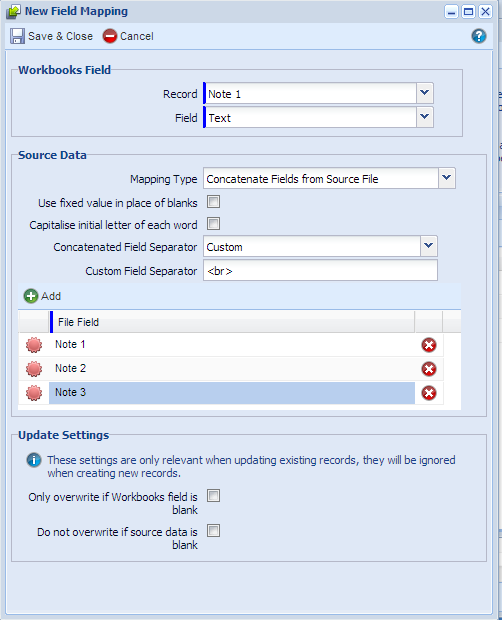Click the red gear icon beside Note 2
This screenshot has height=620, width=502.
coord(34,369)
